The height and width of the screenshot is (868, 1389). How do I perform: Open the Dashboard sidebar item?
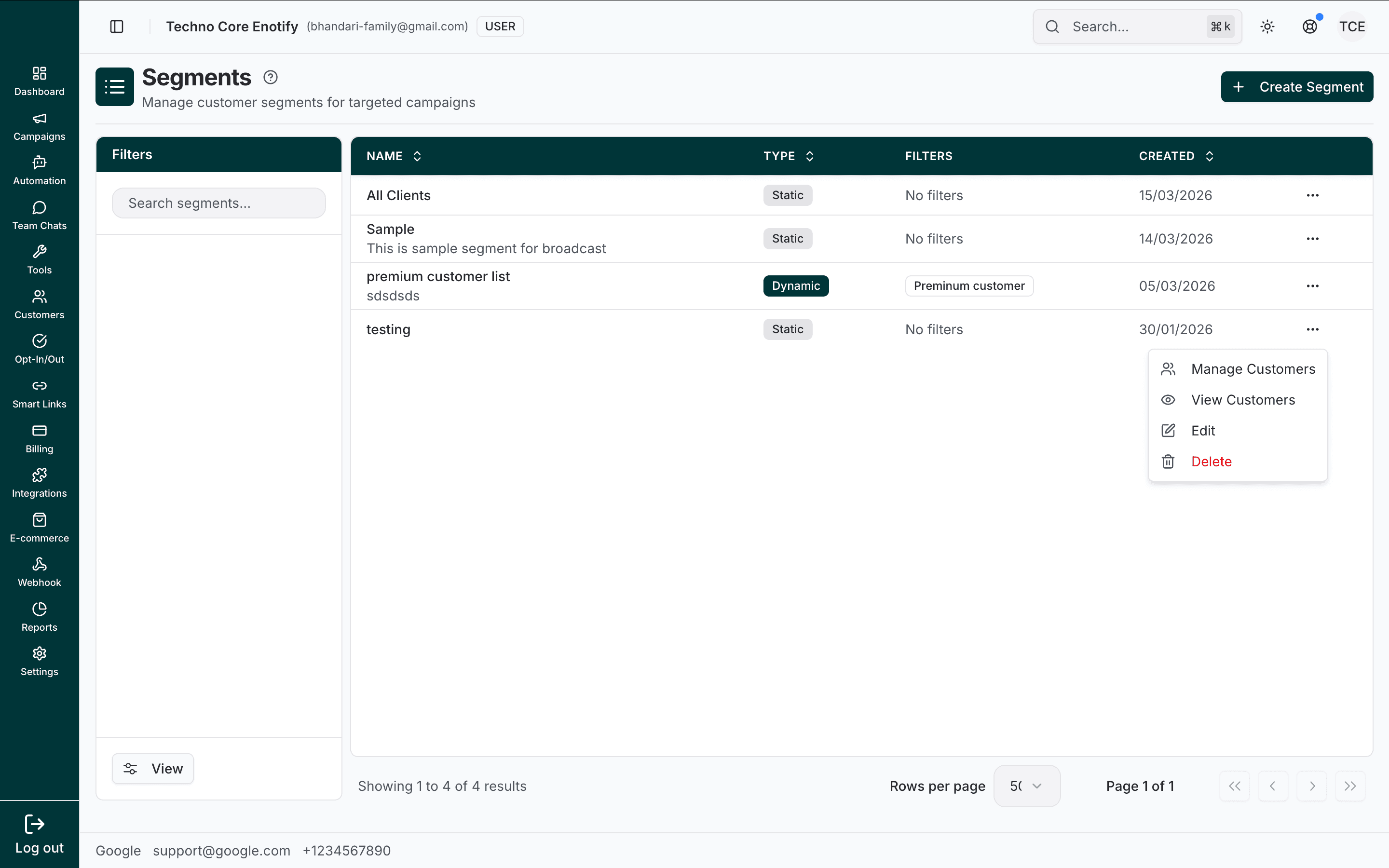point(39,81)
